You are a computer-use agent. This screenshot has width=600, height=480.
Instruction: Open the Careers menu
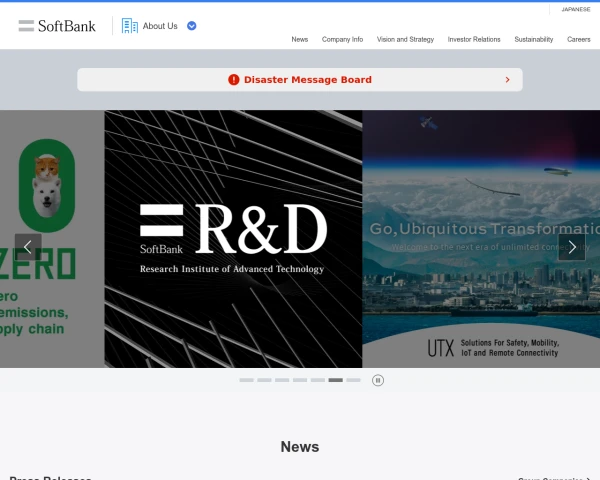tap(578, 39)
